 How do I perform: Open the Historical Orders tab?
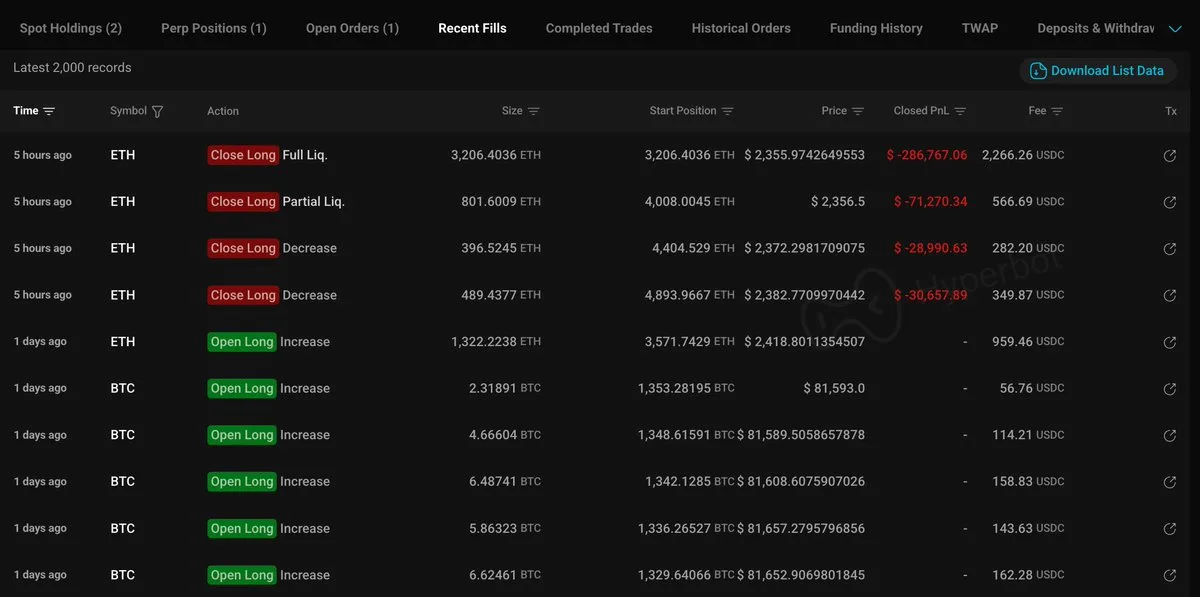tap(741, 28)
